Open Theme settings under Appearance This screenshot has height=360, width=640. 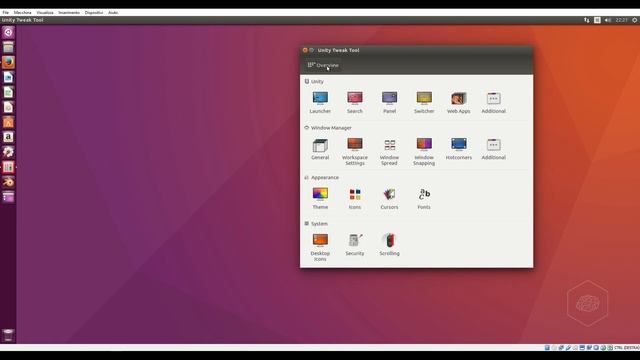(320, 198)
